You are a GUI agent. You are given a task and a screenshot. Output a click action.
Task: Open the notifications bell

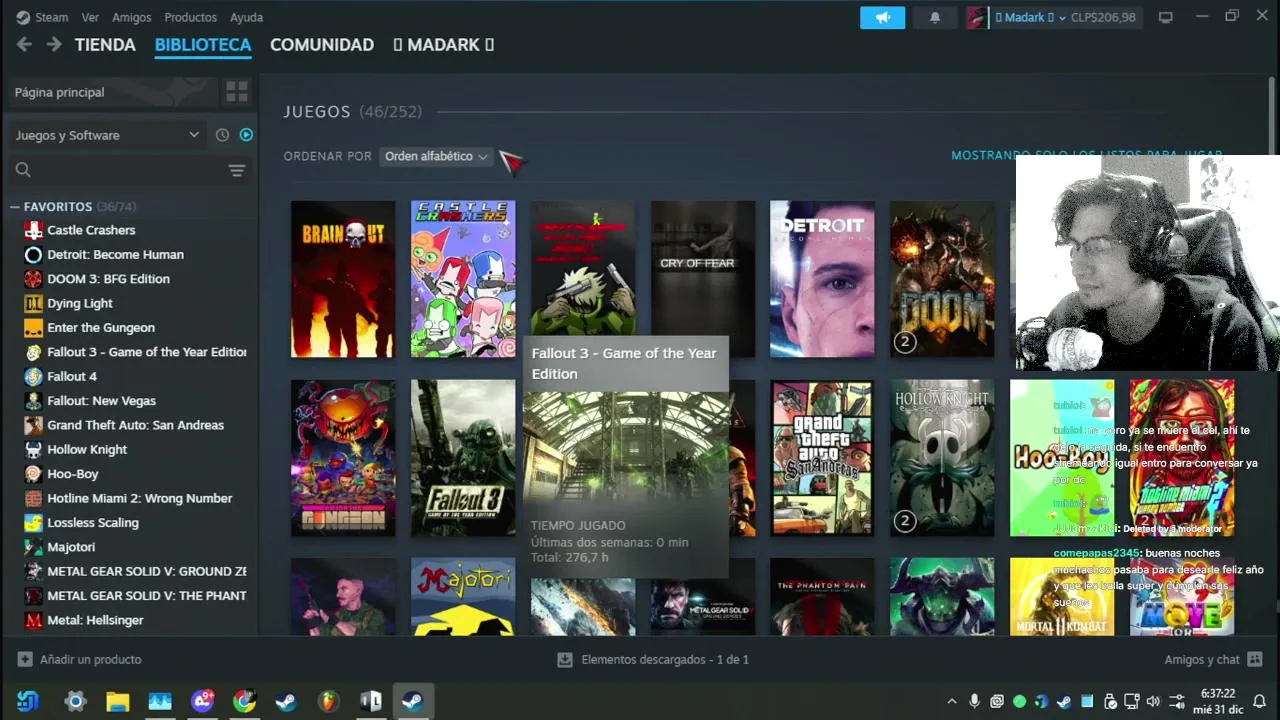pos(935,17)
